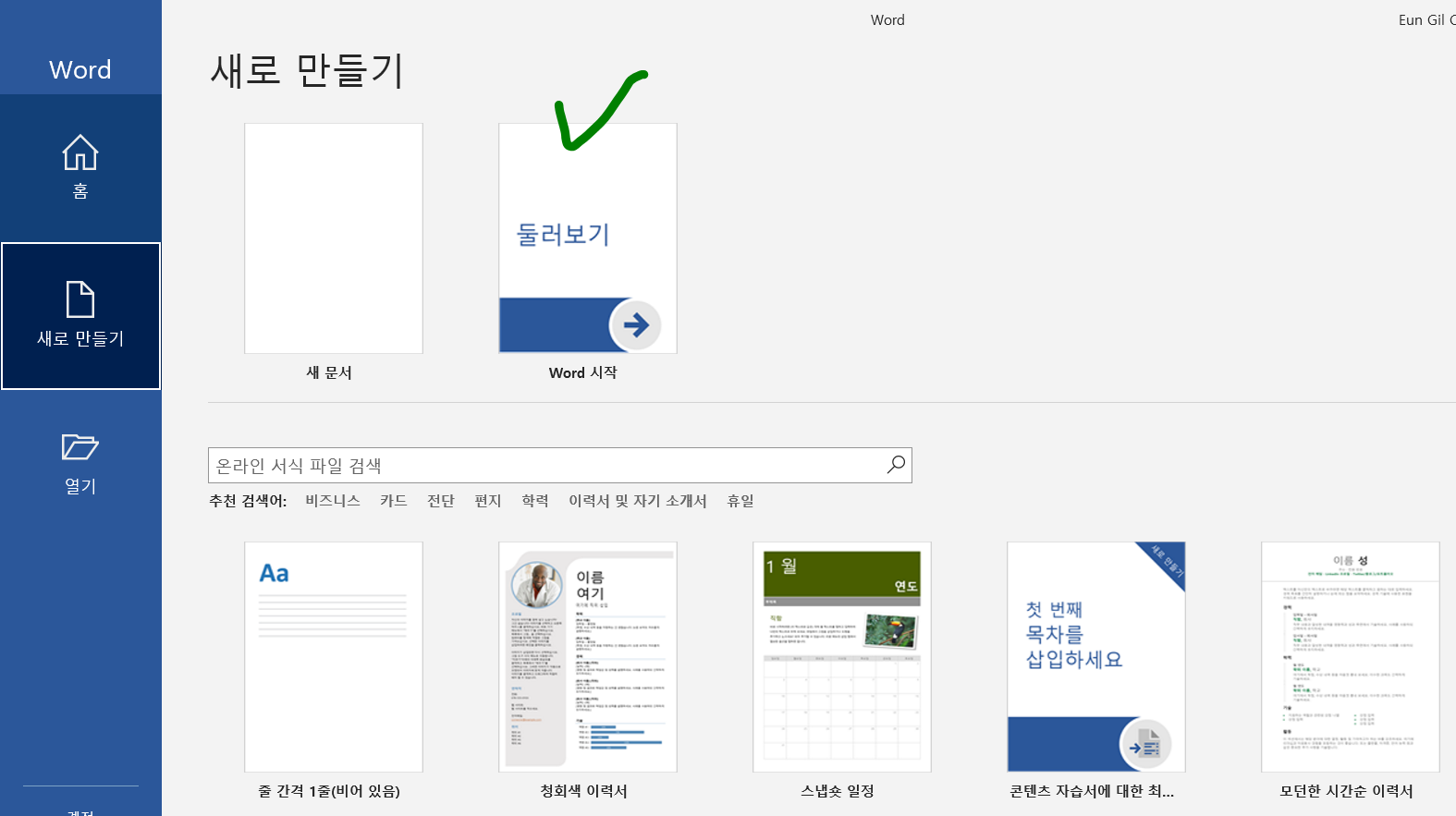The width and height of the screenshot is (1456, 816).
Task: Search suggested term 휴일
Action: (x=740, y=501)
